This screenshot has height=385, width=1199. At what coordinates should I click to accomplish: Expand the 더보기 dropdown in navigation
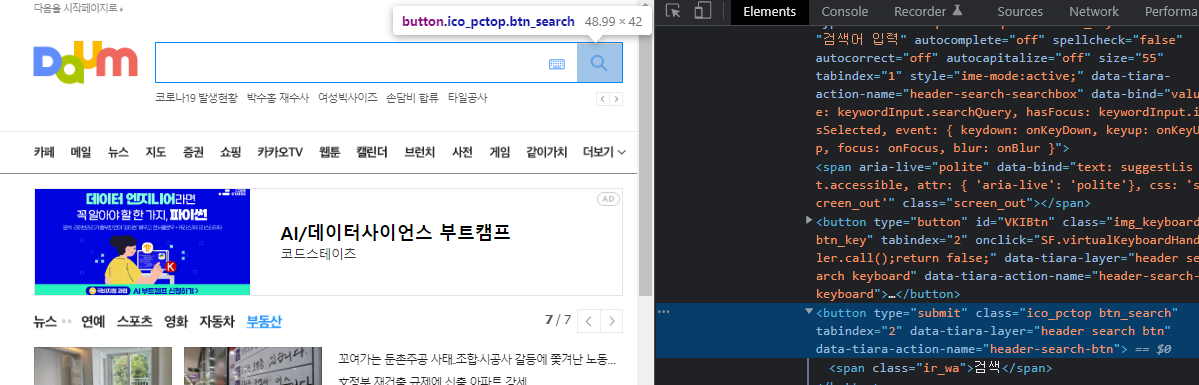point(604,152)
